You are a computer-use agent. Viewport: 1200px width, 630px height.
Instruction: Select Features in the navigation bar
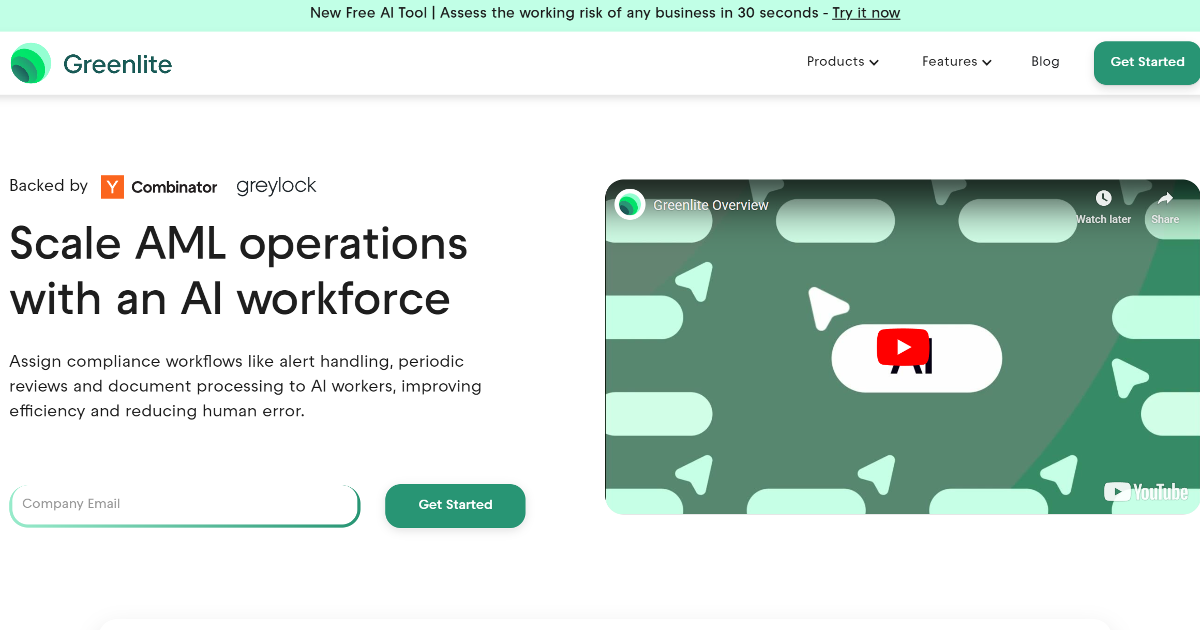(x=949, y=61)
